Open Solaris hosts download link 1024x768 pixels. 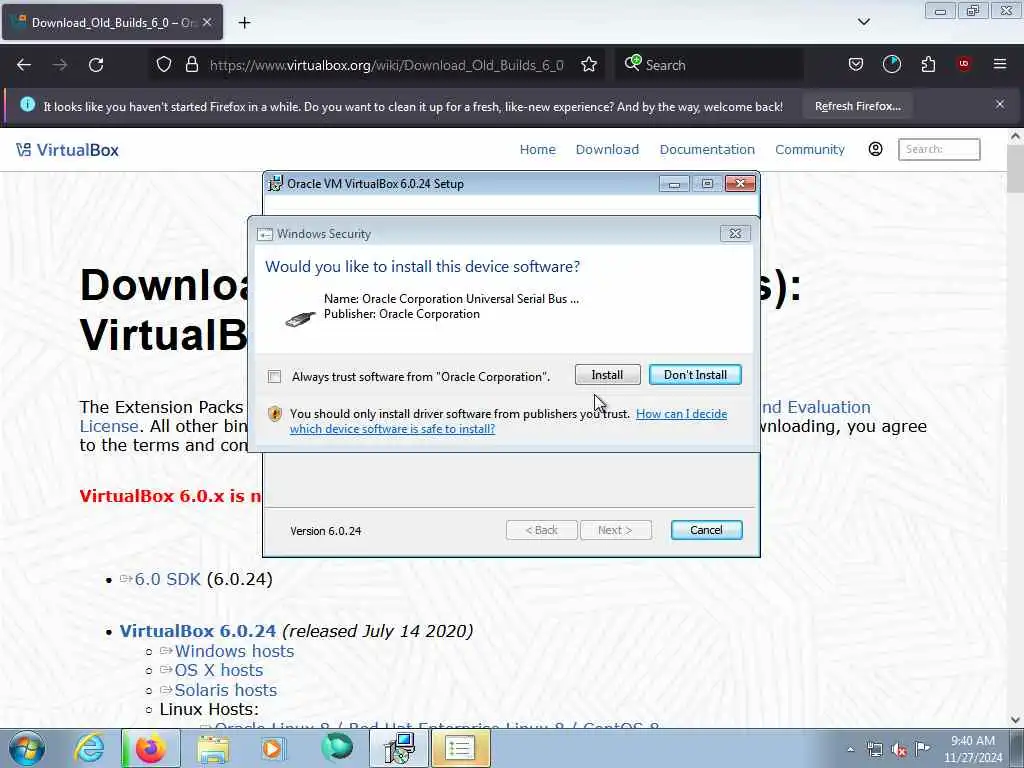click(225, 690)
